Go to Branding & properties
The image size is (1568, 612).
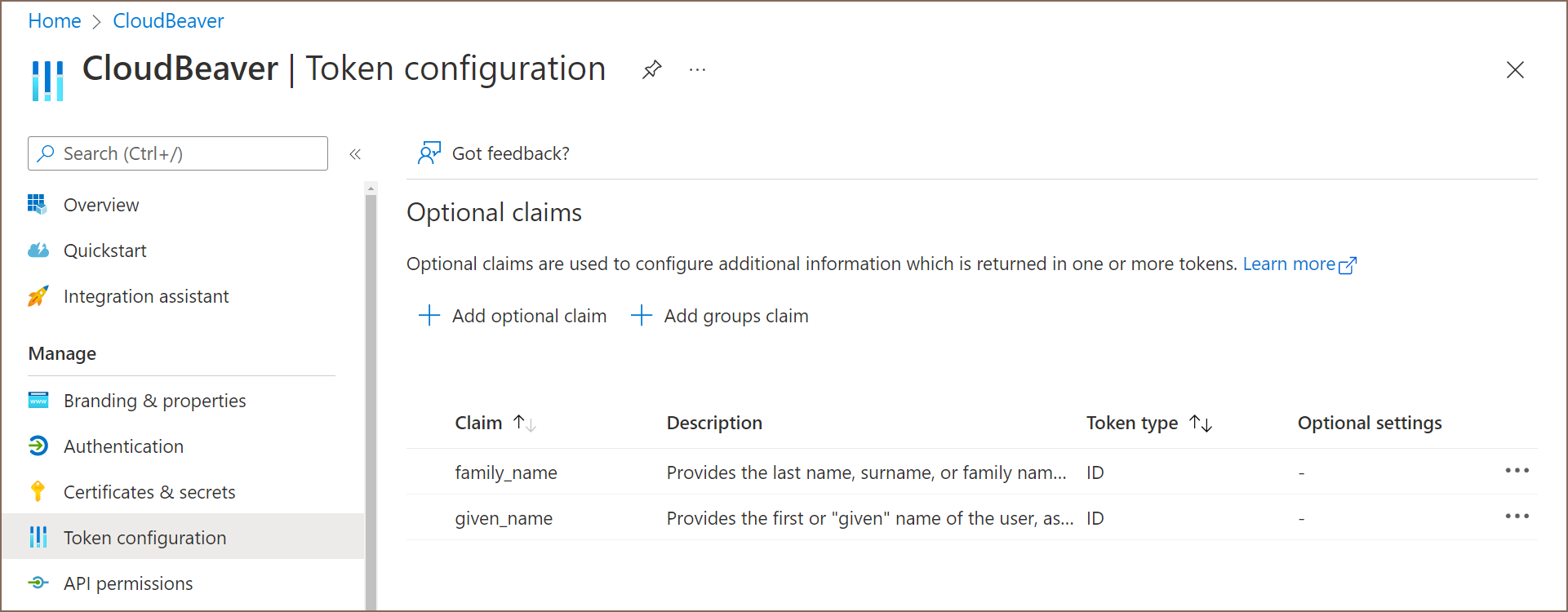(154, 401)
